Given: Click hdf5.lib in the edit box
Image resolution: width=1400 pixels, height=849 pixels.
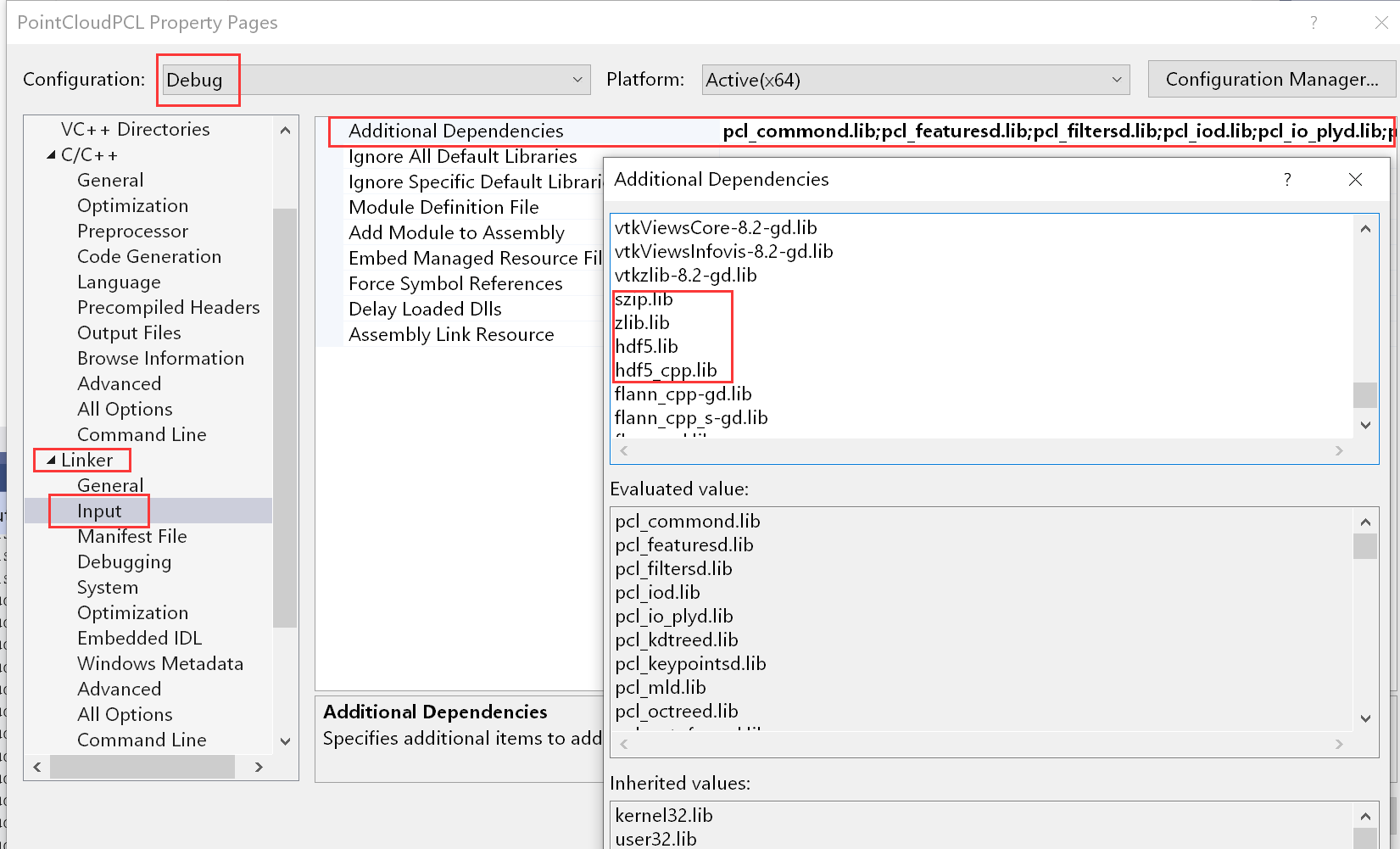Looking at the screenshot, I should click(x=646, y=346).
